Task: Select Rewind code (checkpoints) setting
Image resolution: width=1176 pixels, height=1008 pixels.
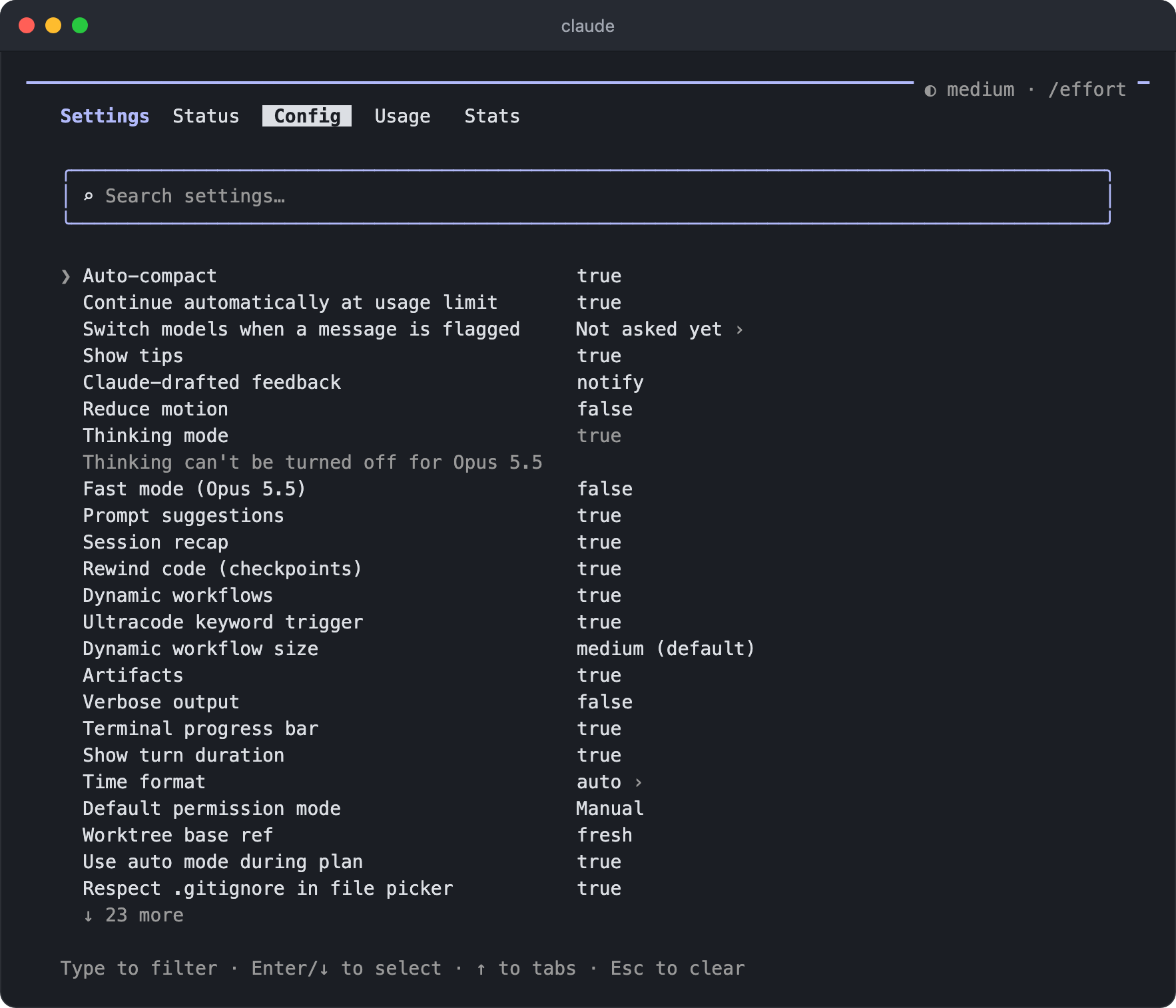Action: point(222,569)
